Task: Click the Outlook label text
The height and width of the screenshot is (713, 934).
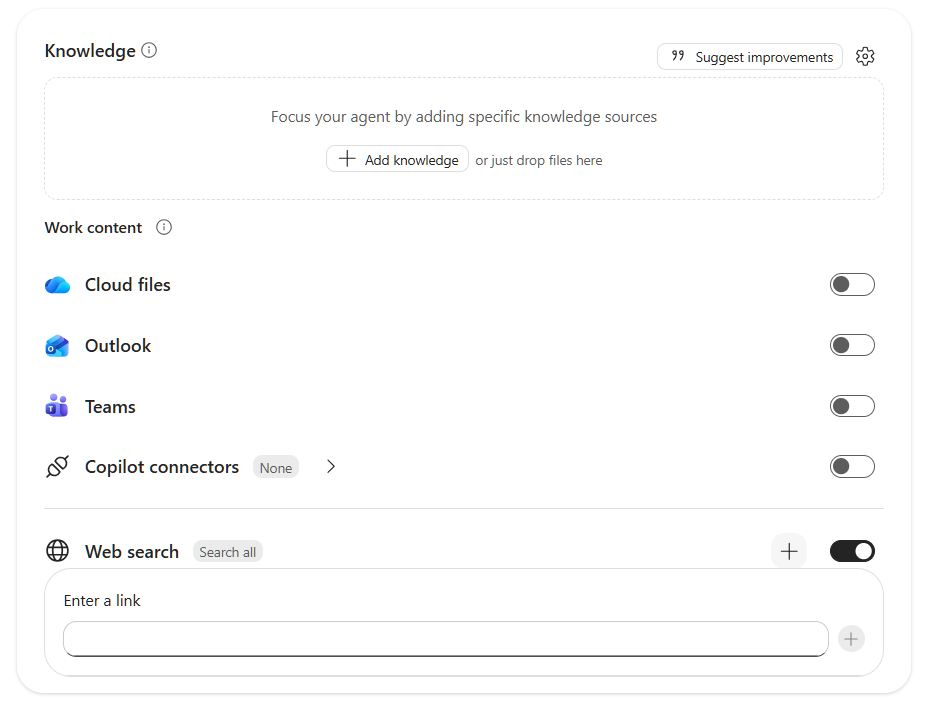Action: pyautogui.click(x=118, y=345)
